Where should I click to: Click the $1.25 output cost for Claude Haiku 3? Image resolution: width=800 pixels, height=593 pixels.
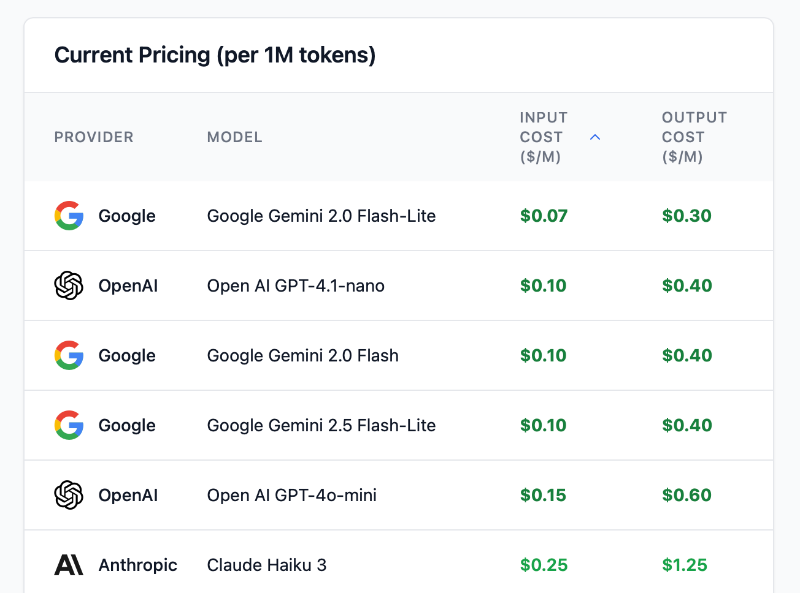click(x=685, y=565)
